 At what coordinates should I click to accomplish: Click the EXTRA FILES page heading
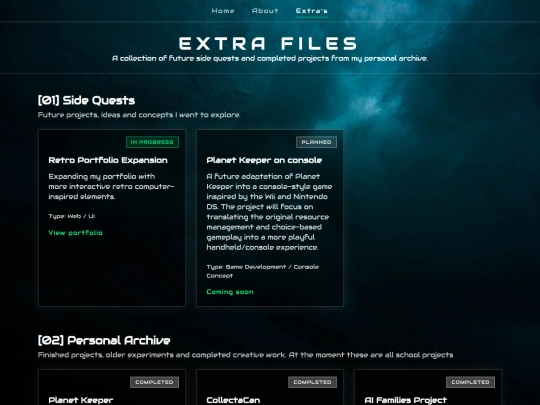[268, 43]
